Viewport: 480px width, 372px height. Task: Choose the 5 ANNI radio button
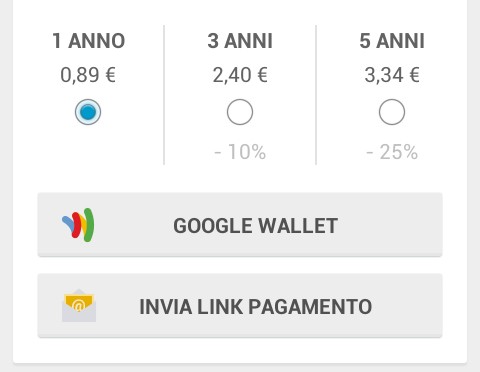click(x=392, y=112)
